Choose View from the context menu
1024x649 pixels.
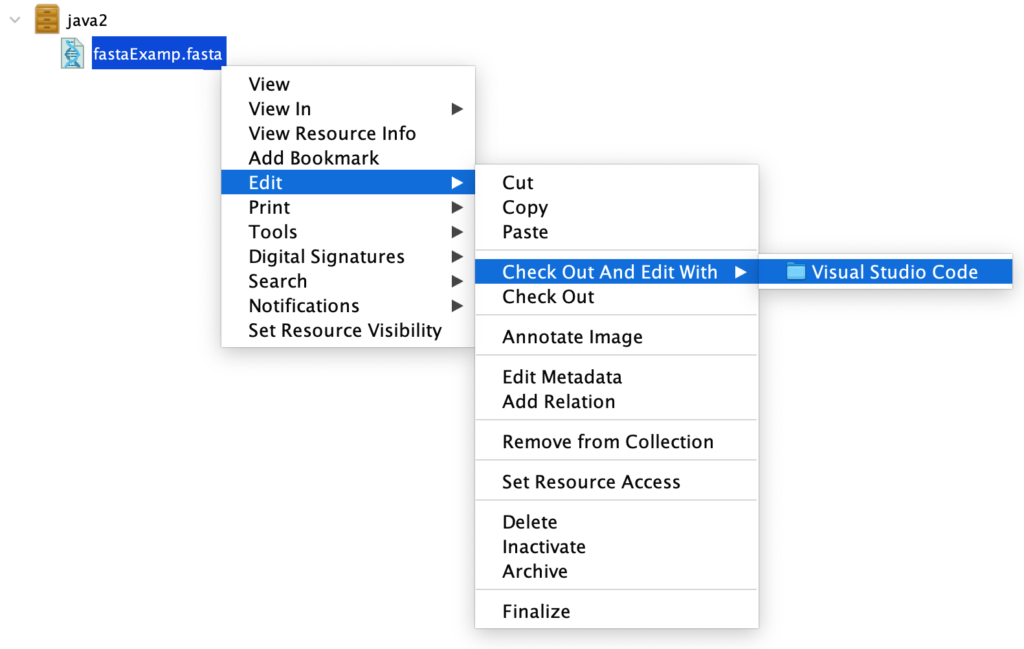click(269, 85)
